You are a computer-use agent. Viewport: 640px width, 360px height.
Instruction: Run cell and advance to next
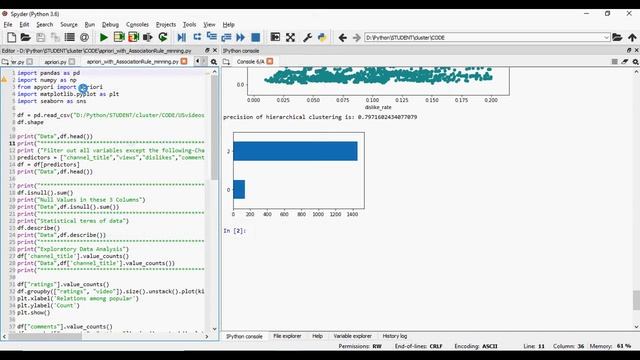coord(133,38)
